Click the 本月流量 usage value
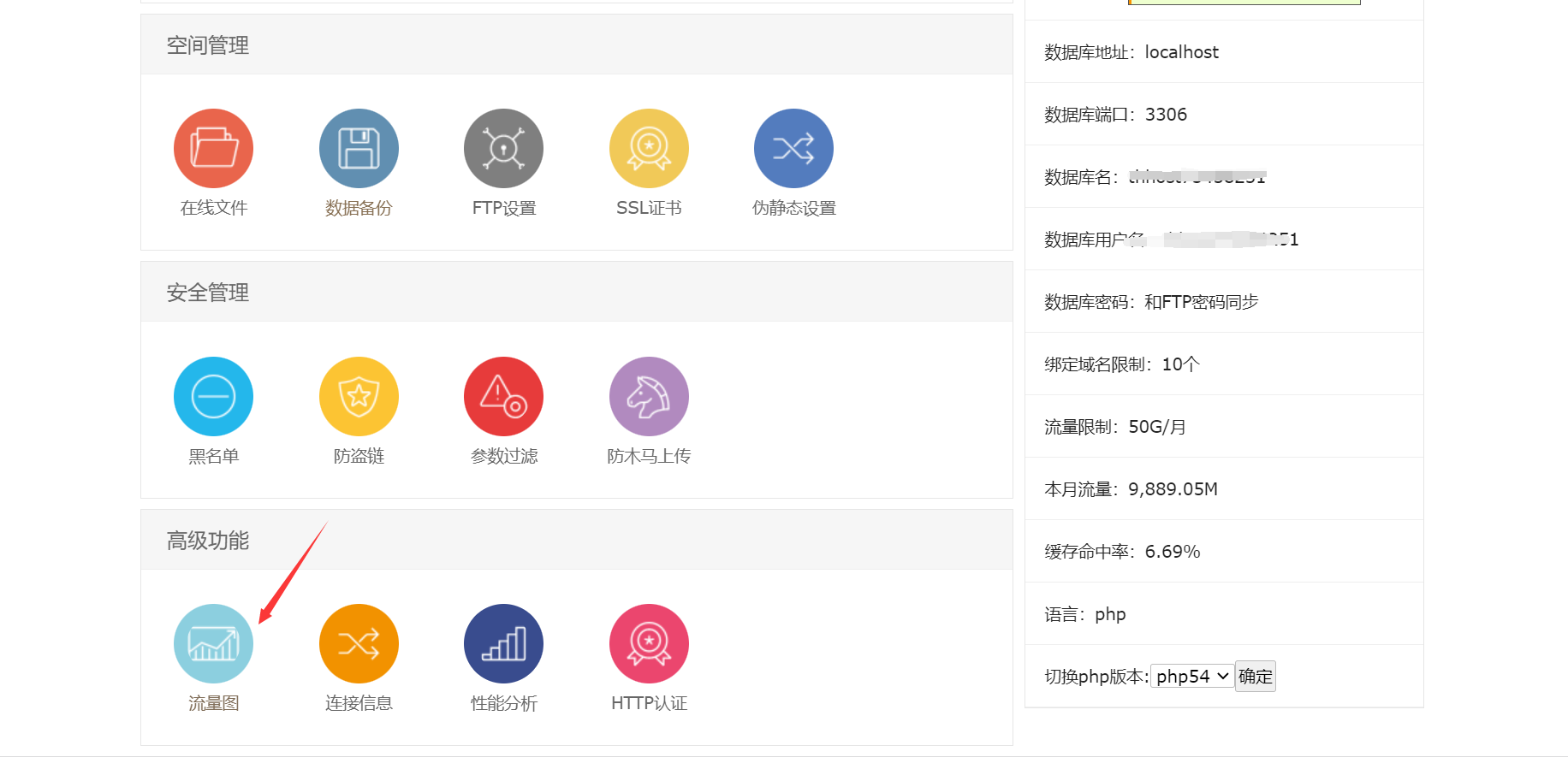Image resolution: width=1568 pixels, height=775 pixels. pos(1173,488)
